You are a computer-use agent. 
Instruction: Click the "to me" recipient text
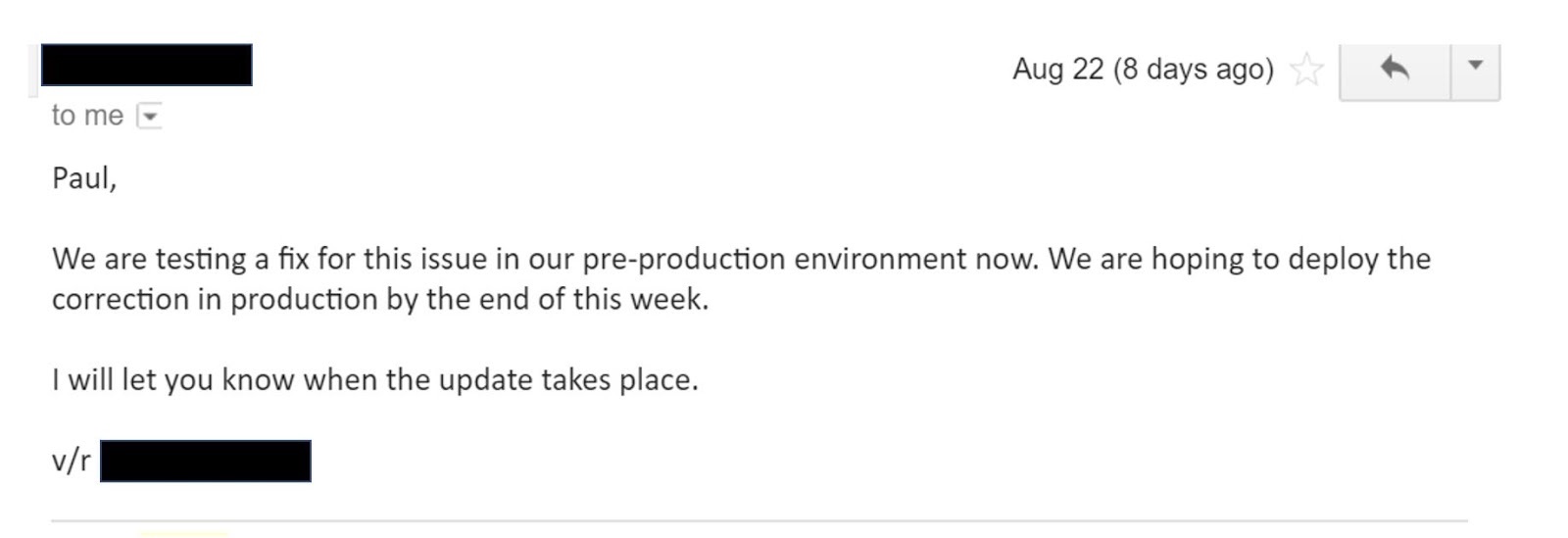click(x=87, y=116)
